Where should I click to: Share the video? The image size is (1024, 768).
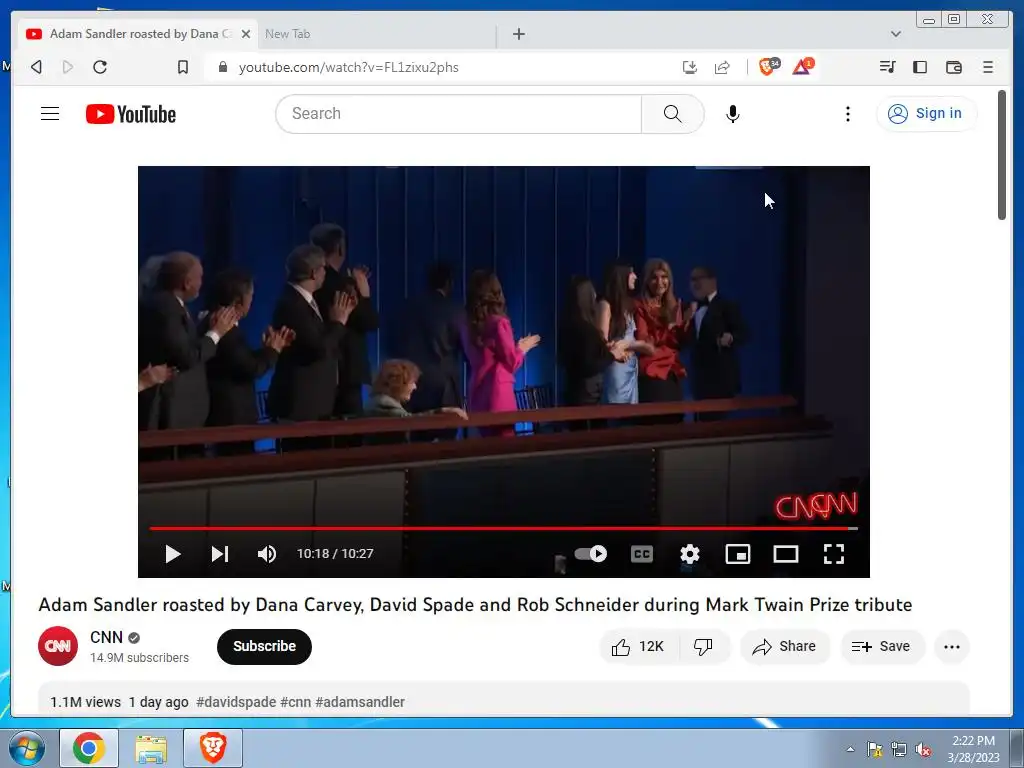click(784, 647)
